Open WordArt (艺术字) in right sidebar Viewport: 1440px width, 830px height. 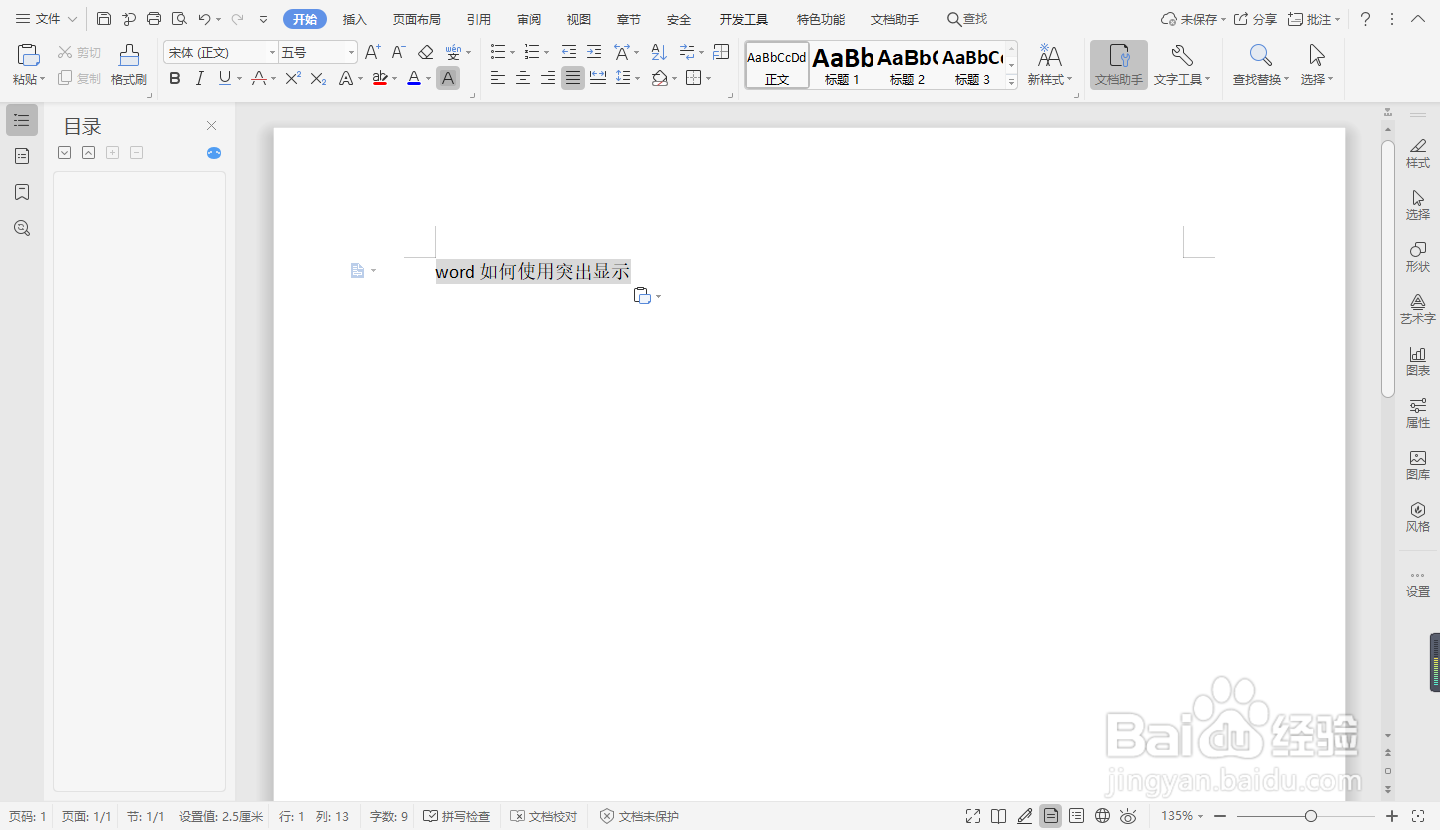click(x=1418, y=309)
